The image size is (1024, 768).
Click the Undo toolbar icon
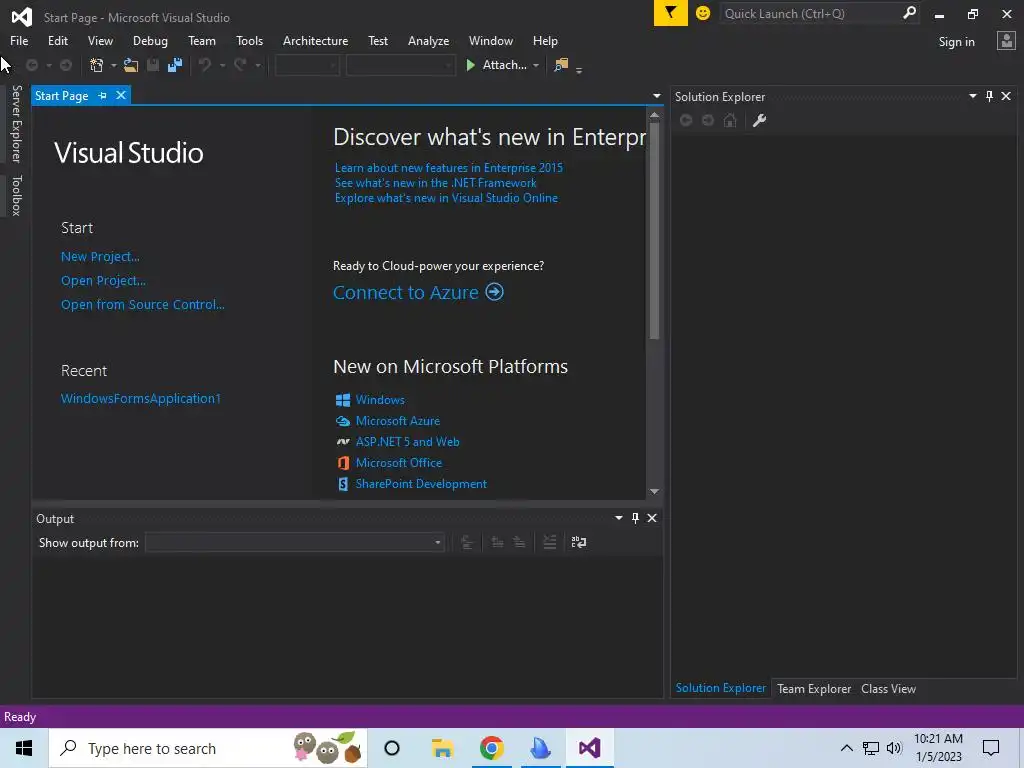[x=205, y=65]
